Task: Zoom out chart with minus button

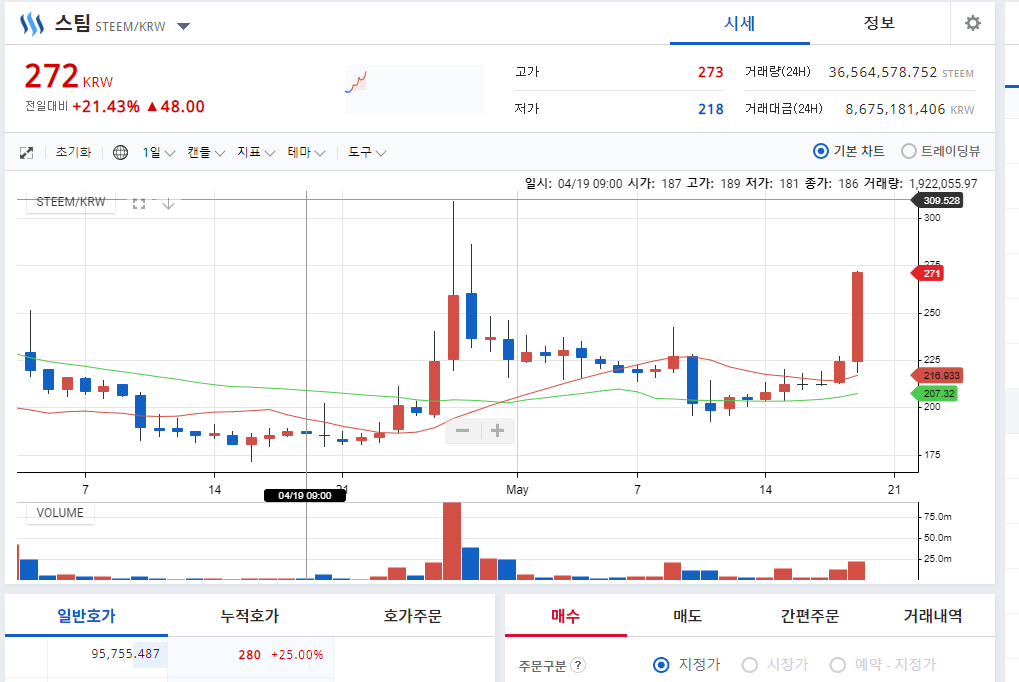Action: [463, 430]
